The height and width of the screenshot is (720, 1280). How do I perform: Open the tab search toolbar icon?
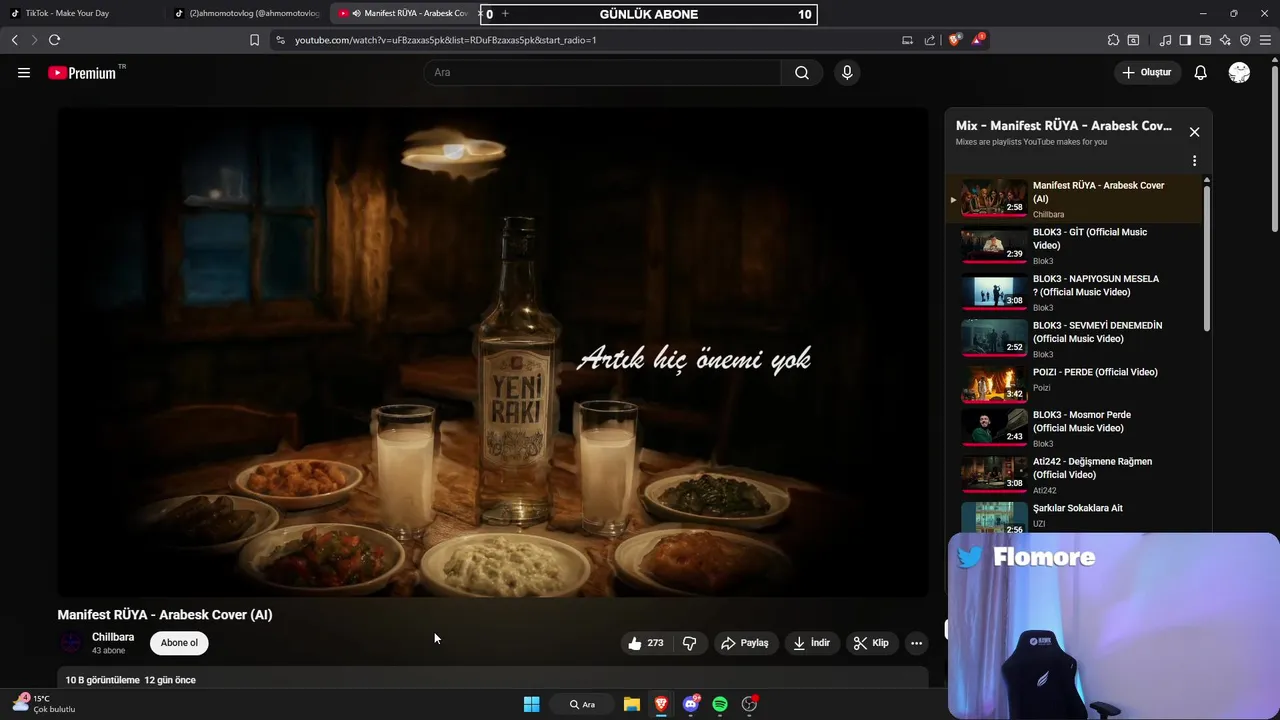point(1133,40)
